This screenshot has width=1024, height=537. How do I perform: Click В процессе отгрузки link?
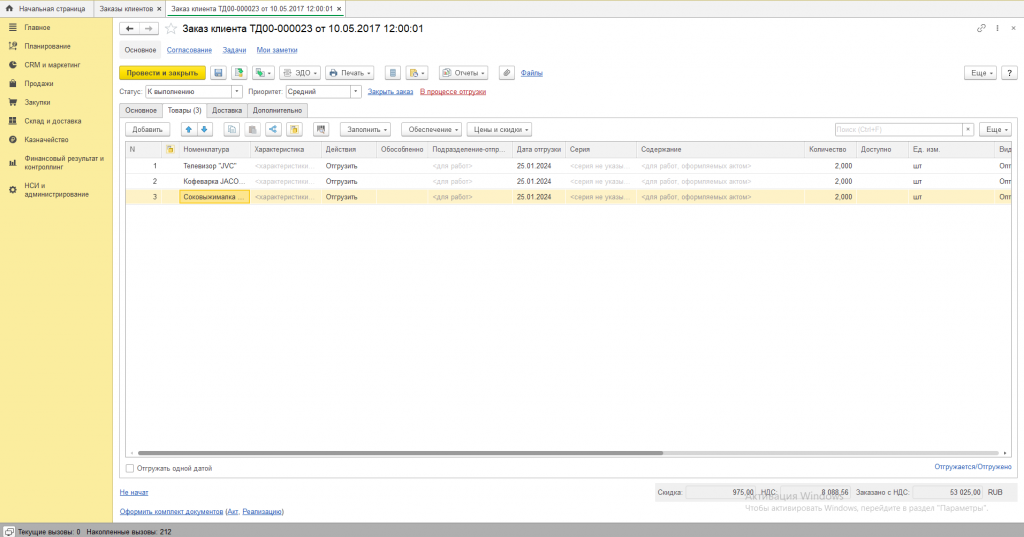coord(453,91)
